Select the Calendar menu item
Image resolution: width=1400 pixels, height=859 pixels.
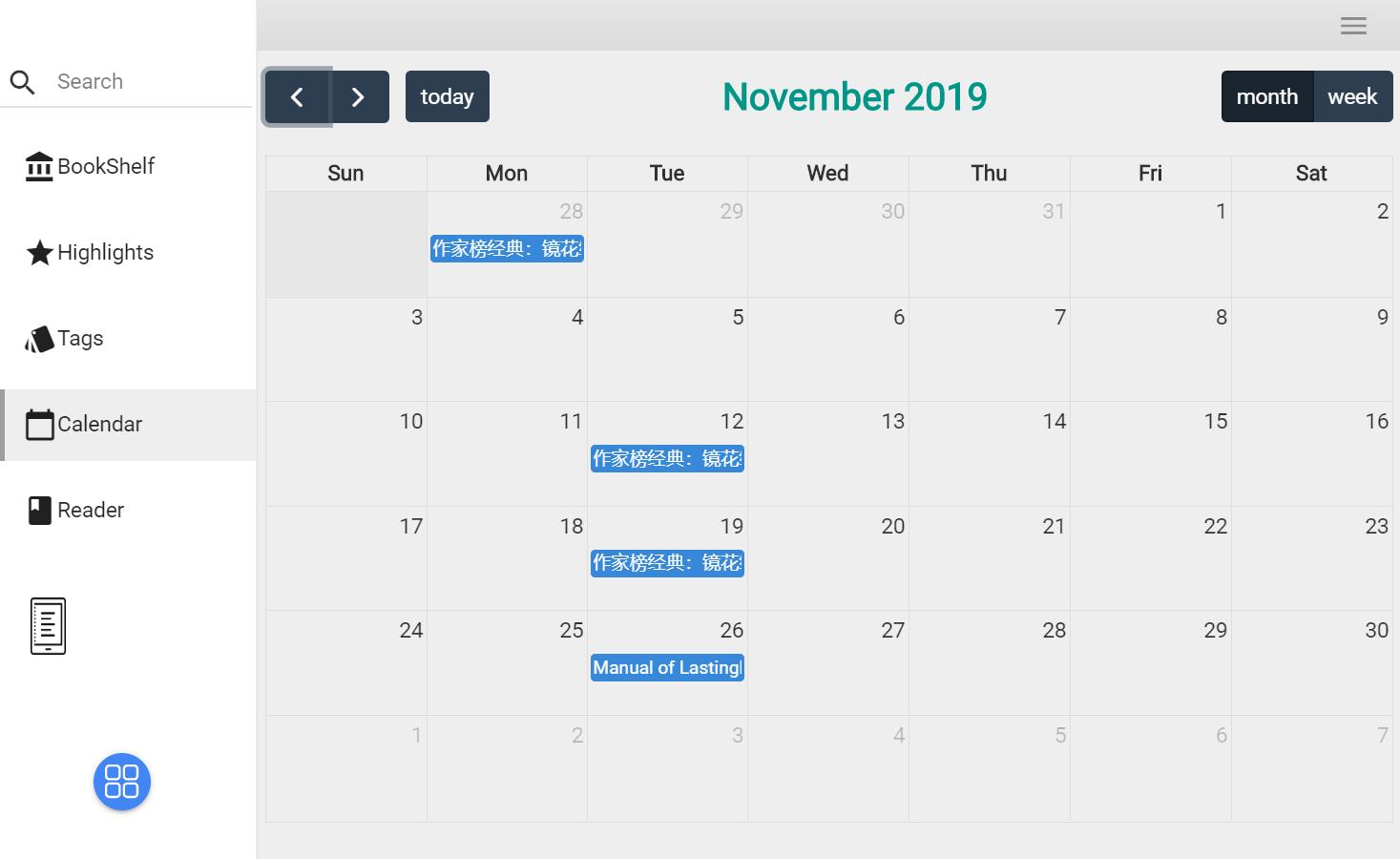[x=128, y=425]
